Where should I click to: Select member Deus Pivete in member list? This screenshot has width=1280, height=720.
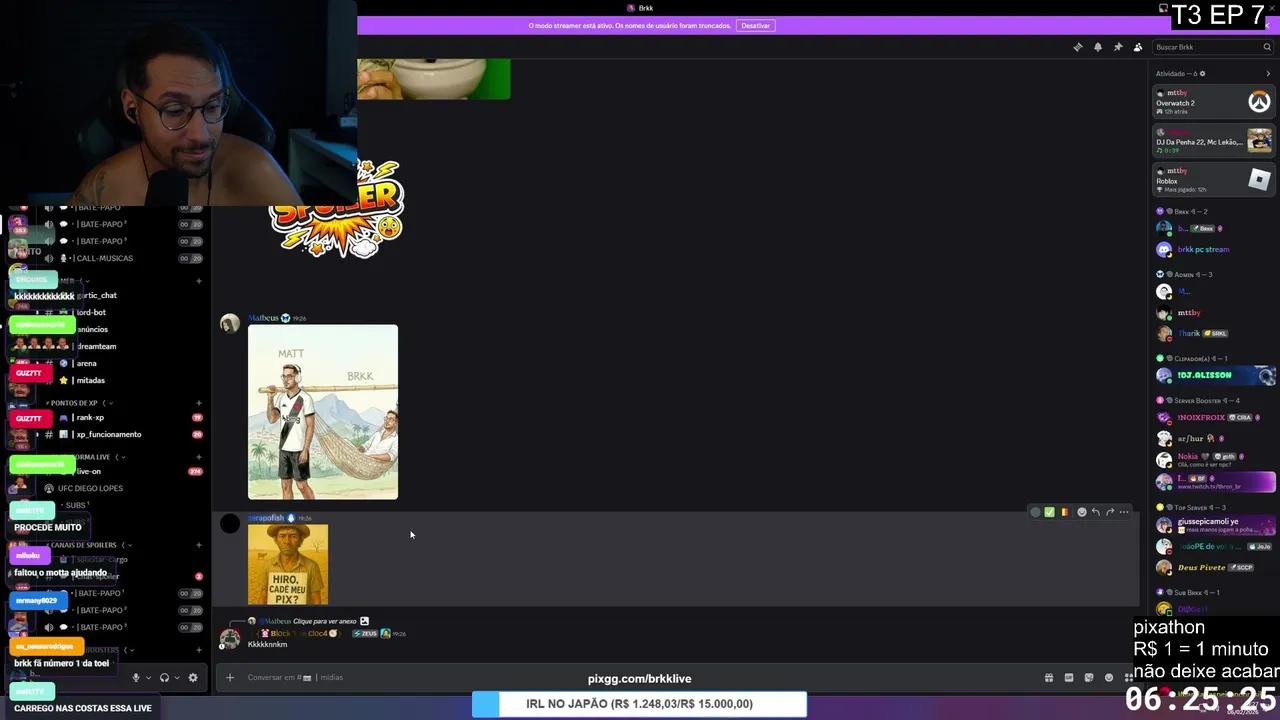point(1214,567)
